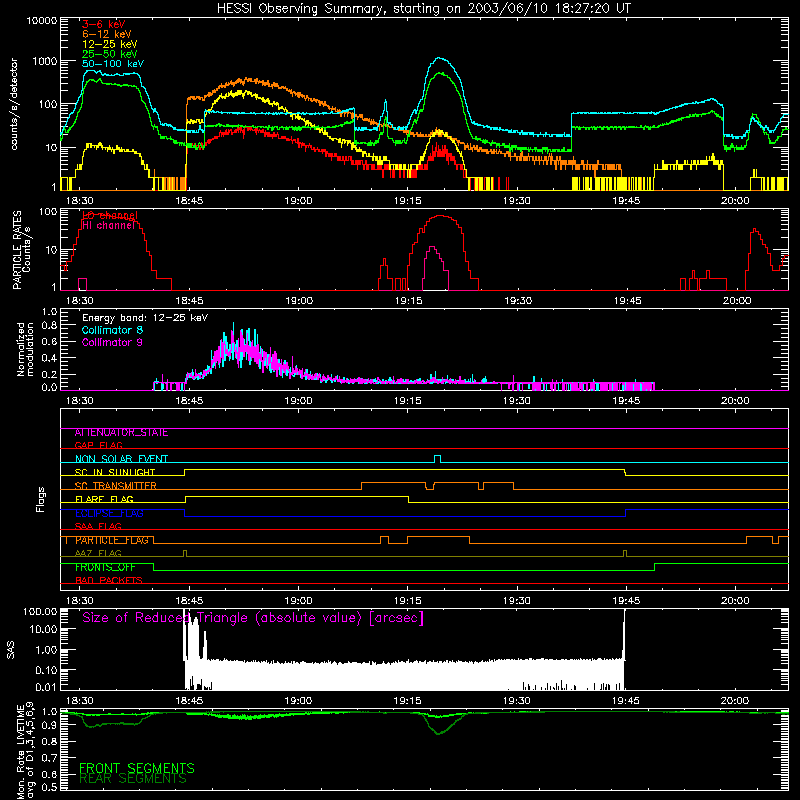Select the Collimator 9 legend entry
800x800 pixels.
112,342
